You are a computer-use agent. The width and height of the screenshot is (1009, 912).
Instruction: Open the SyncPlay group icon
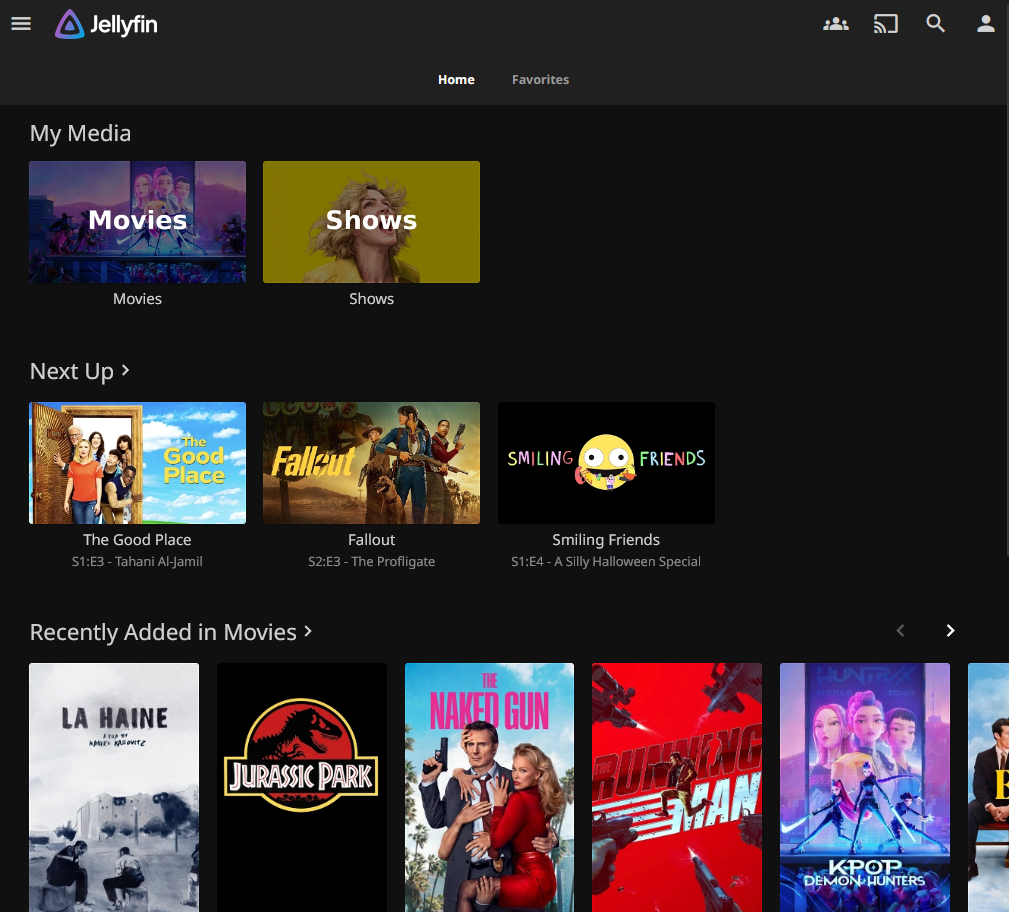(x=835, y=24)
